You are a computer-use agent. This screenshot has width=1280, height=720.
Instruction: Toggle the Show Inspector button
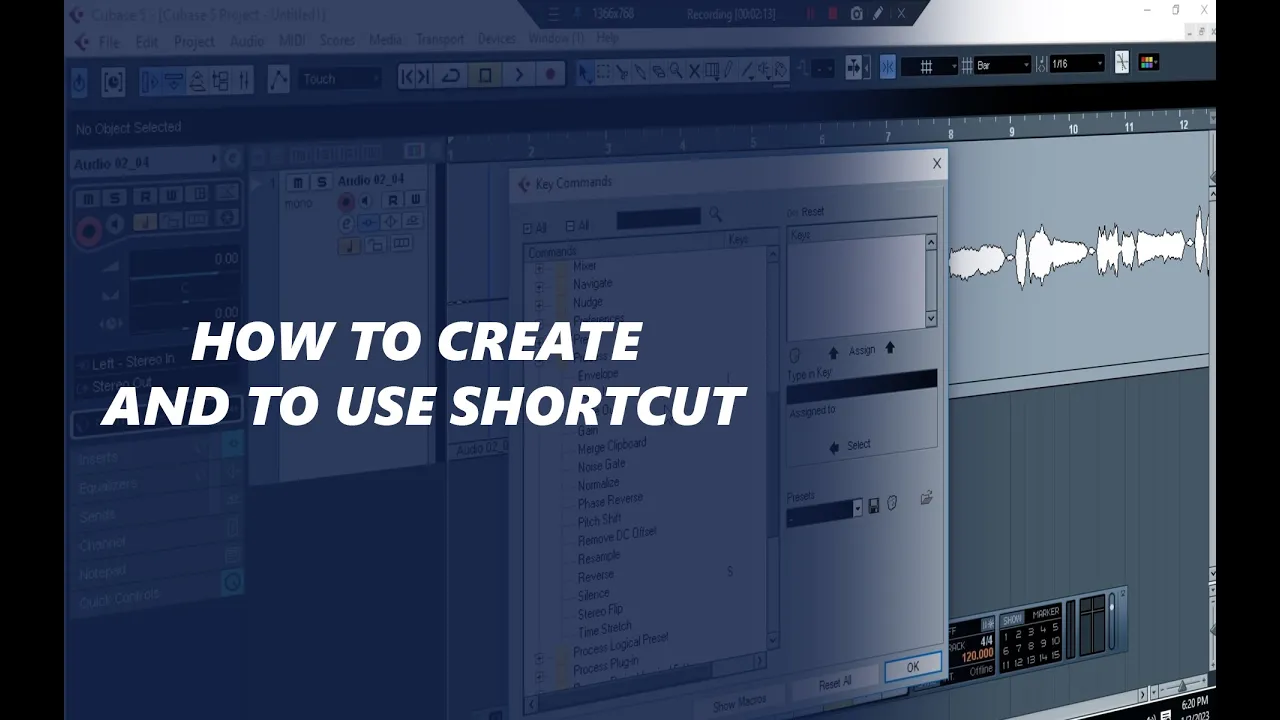coord(151,80)
